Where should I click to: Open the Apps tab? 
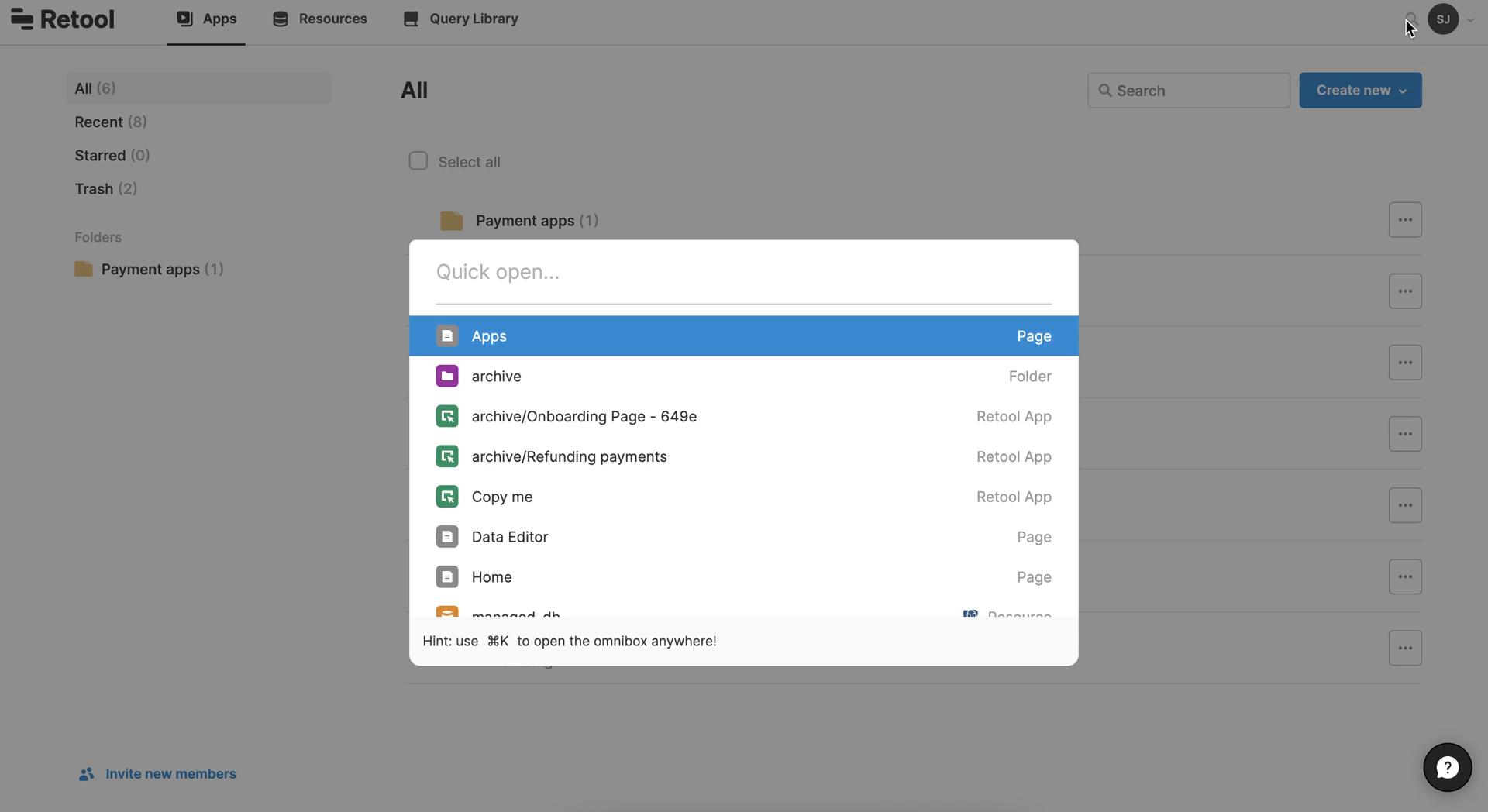(206, 19)
